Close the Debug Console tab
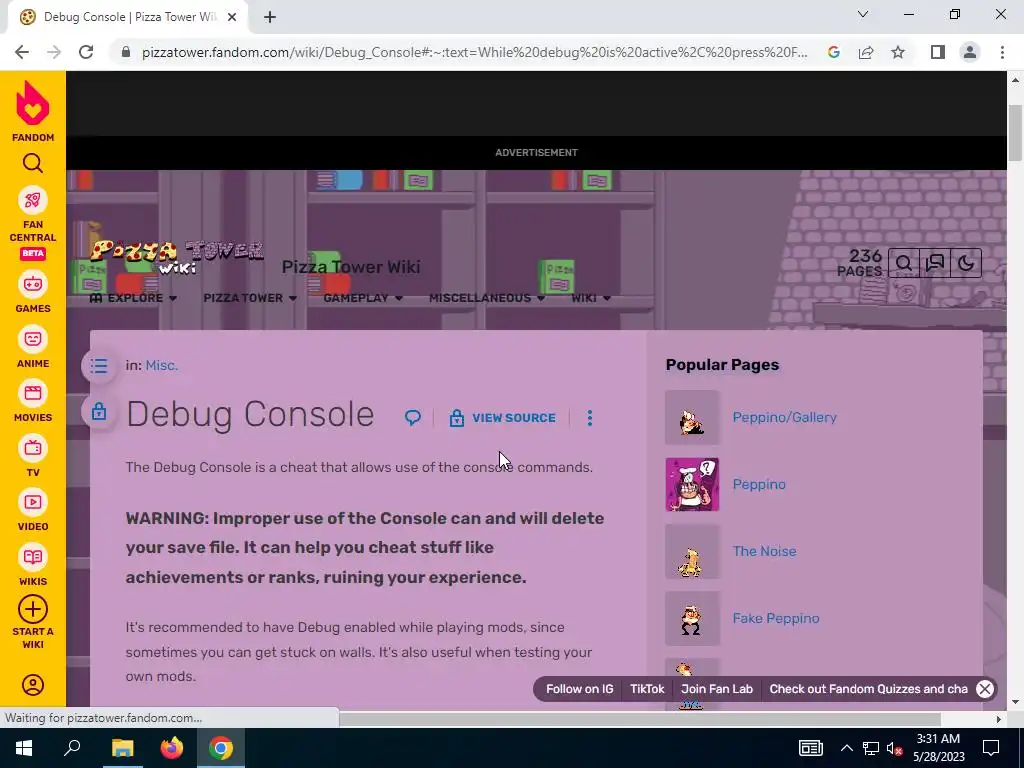Viewport: 1024px width, 768px height. 231,17
